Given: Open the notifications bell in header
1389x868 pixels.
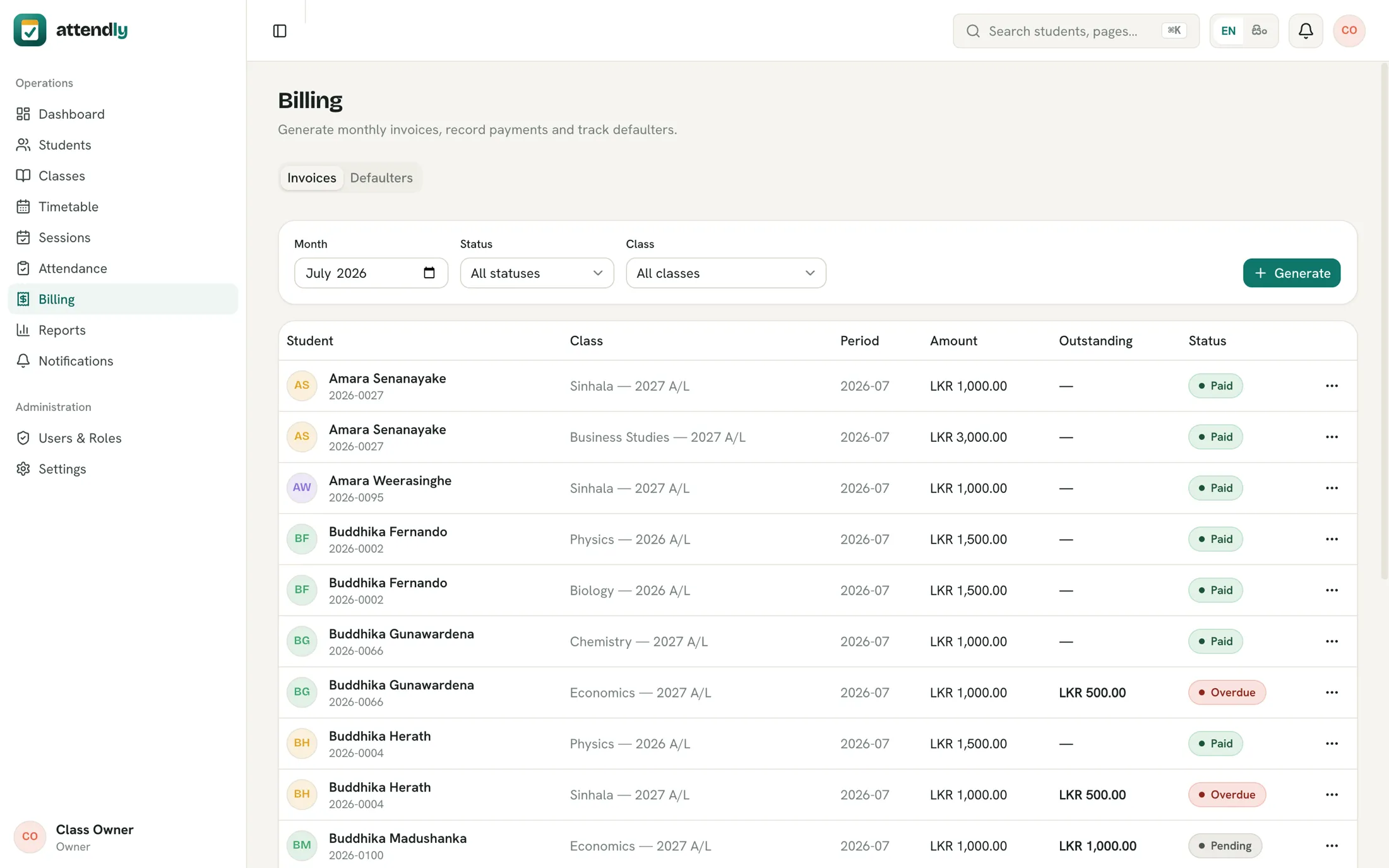Looking at the screenshot, I should point(1306,30).
